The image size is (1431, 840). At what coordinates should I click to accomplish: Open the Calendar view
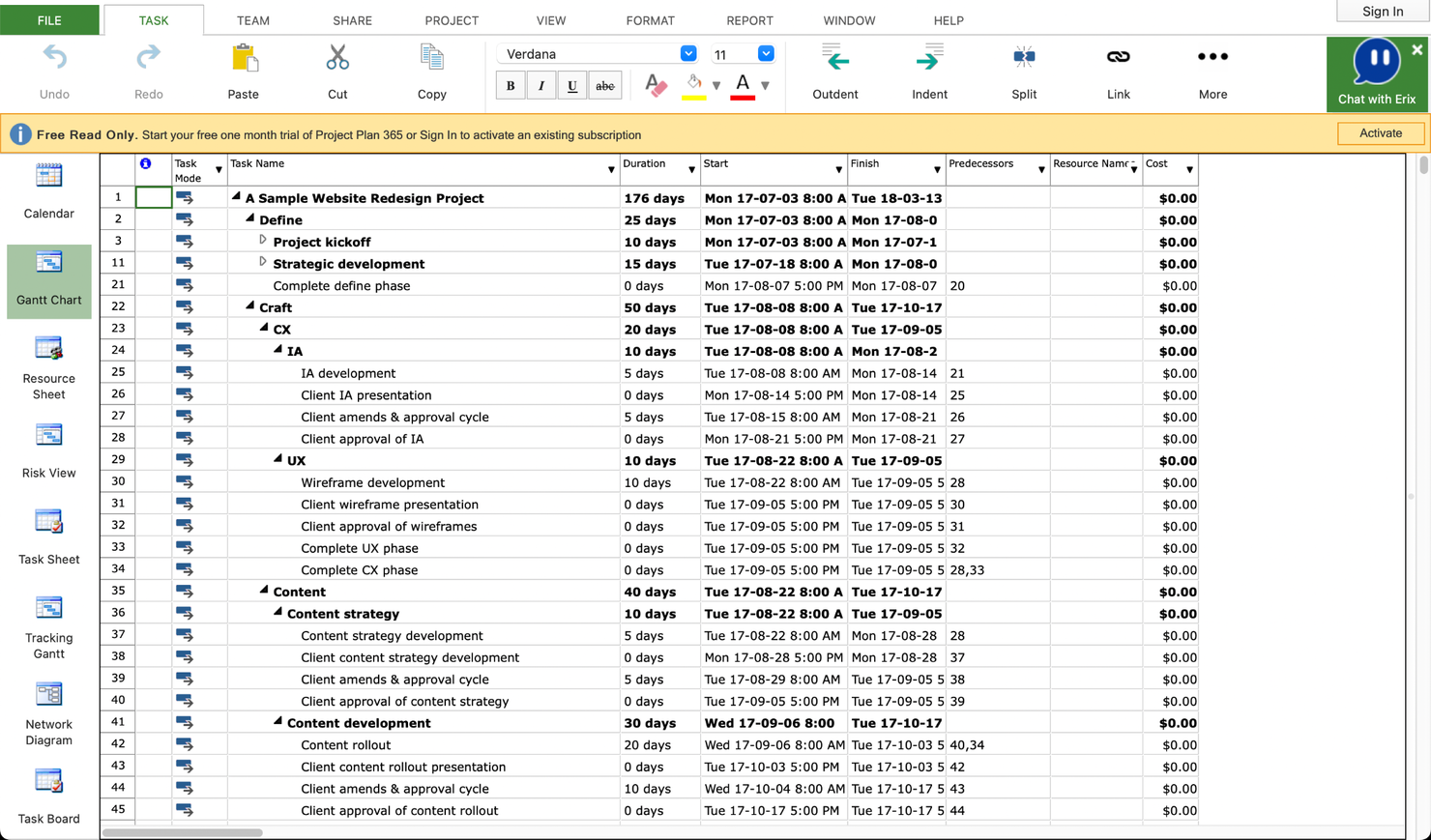[x=48, y=191]
